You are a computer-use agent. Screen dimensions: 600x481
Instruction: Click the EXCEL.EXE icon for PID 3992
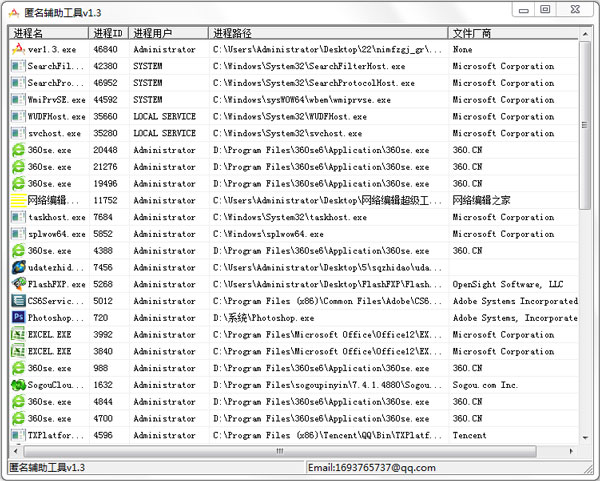click(18, 334)
